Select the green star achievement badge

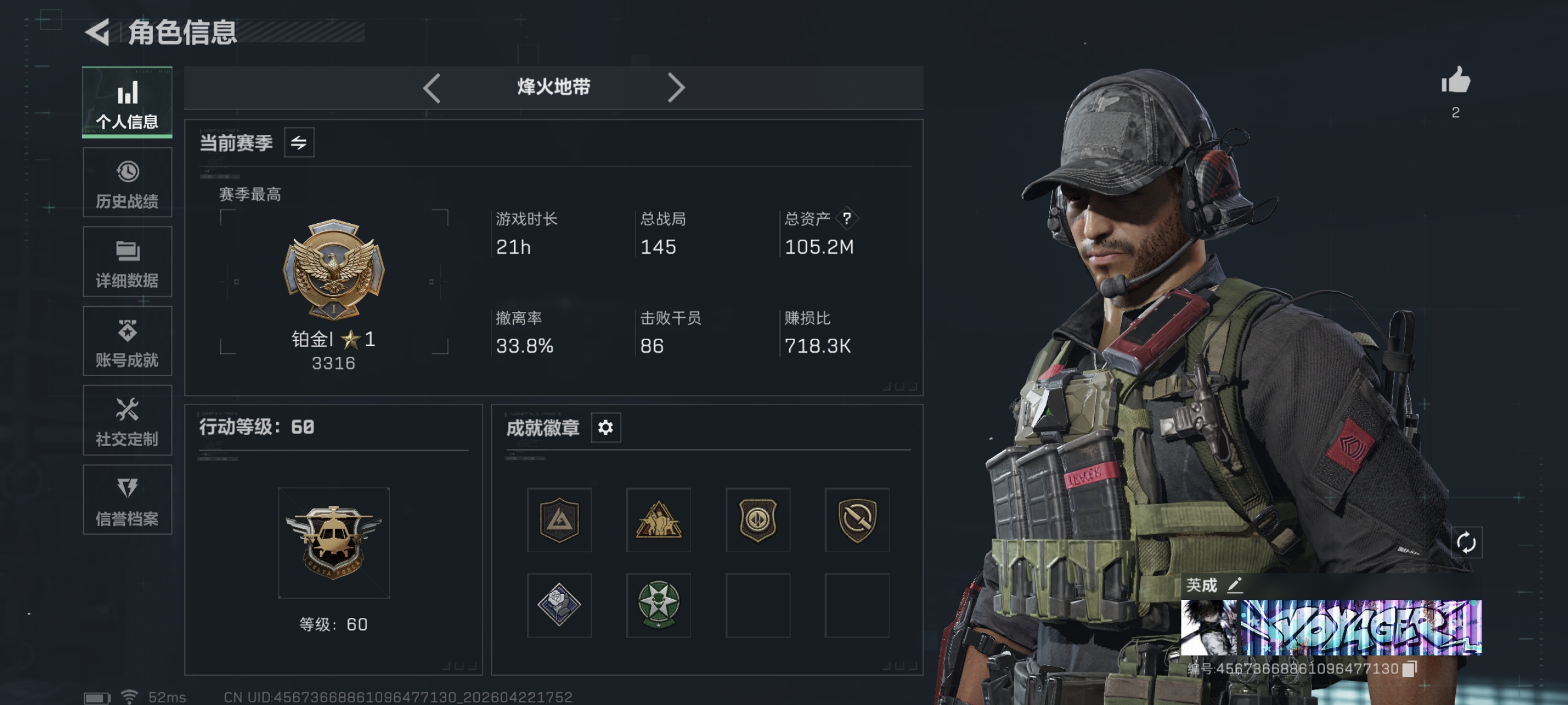[658, 605]
